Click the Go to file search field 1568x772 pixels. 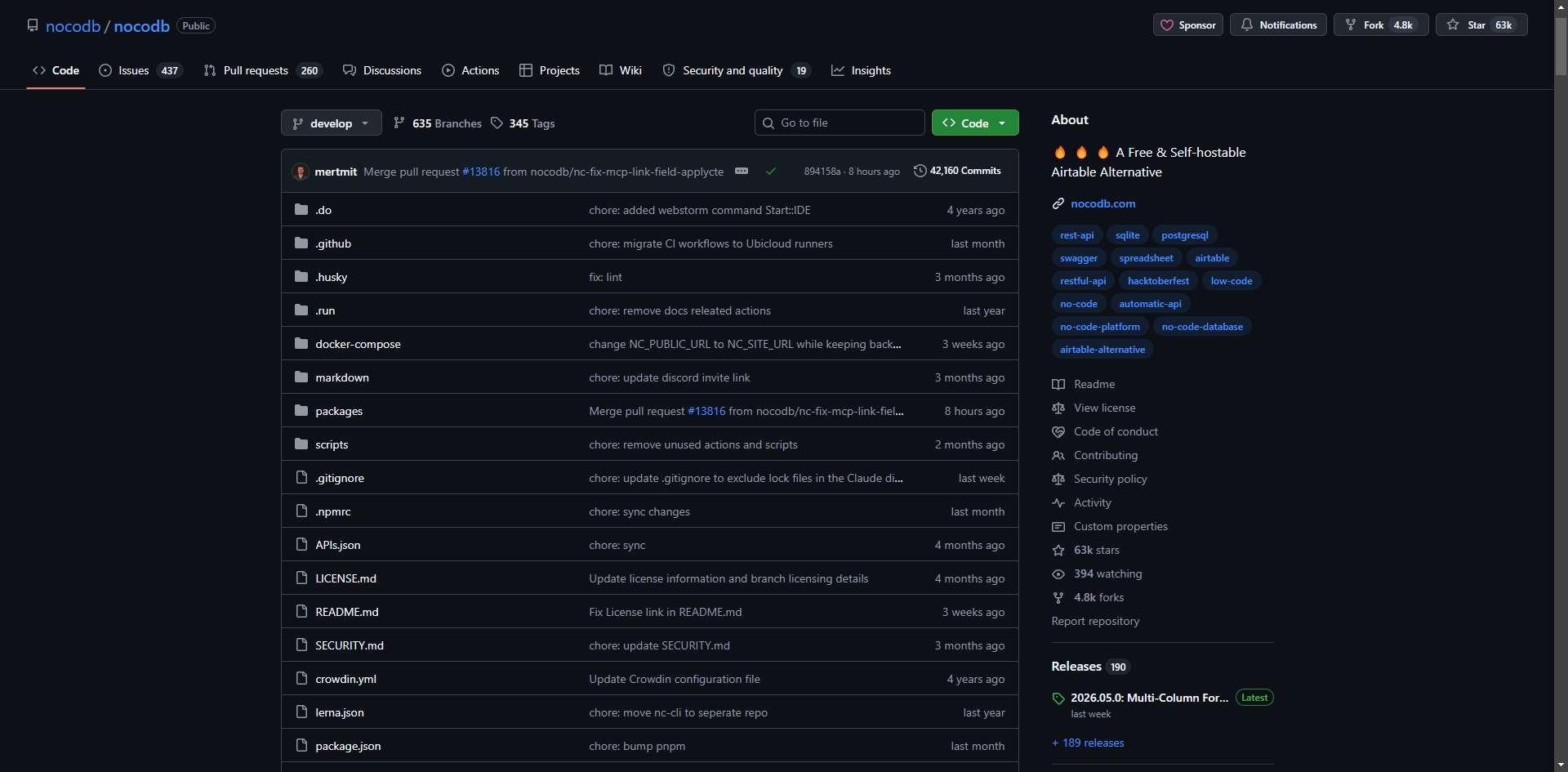[x=840, y=123]
